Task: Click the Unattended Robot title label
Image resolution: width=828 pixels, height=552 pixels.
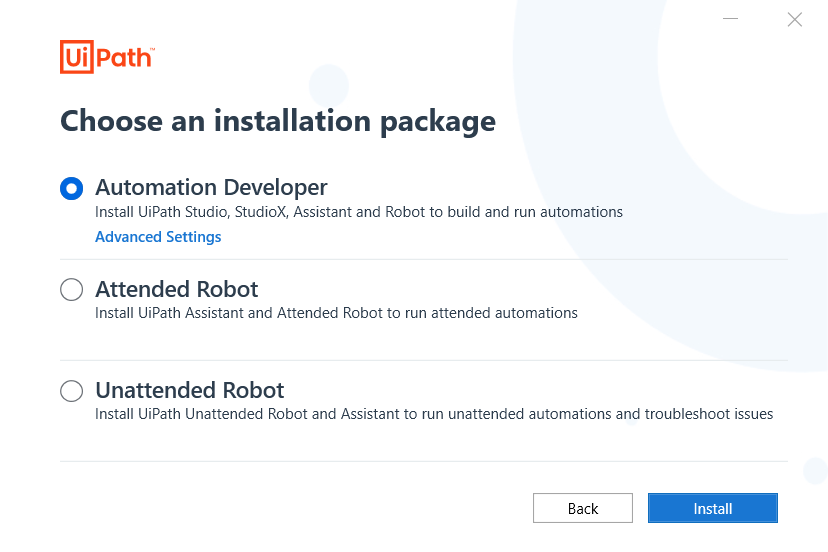Action: [190, 390]
